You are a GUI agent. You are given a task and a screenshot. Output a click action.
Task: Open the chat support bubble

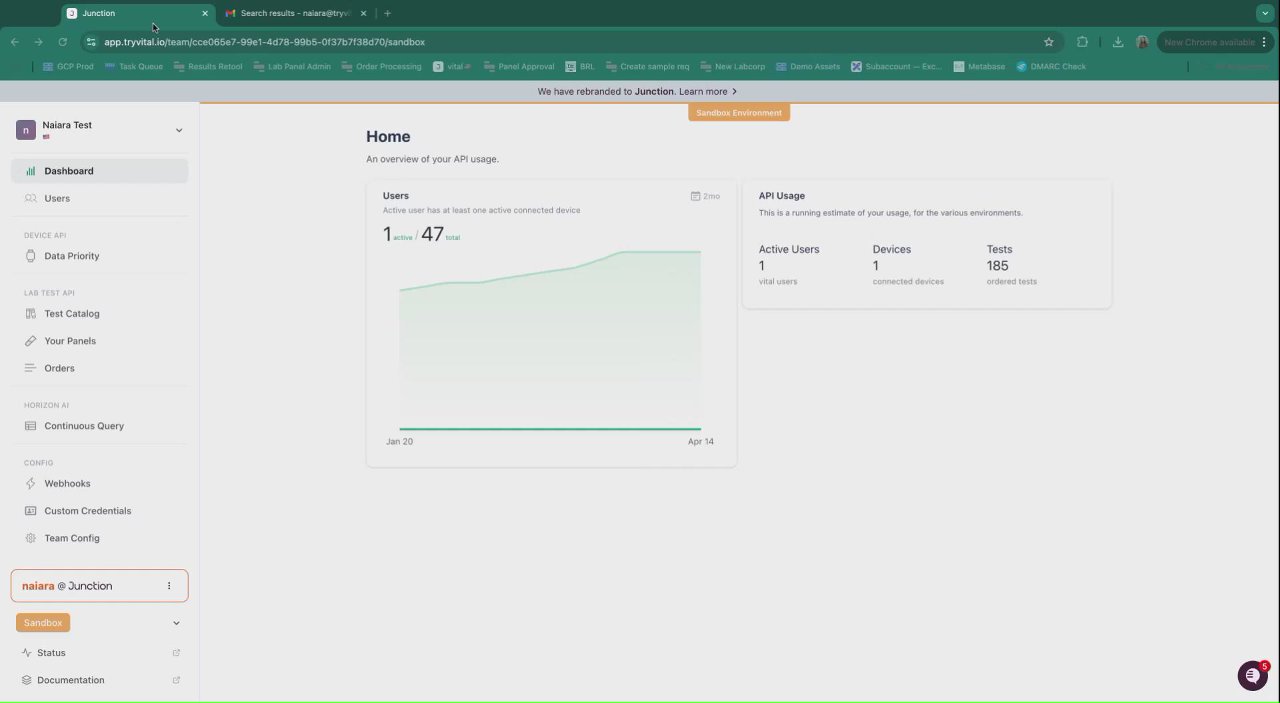(x=1252, y=676)
